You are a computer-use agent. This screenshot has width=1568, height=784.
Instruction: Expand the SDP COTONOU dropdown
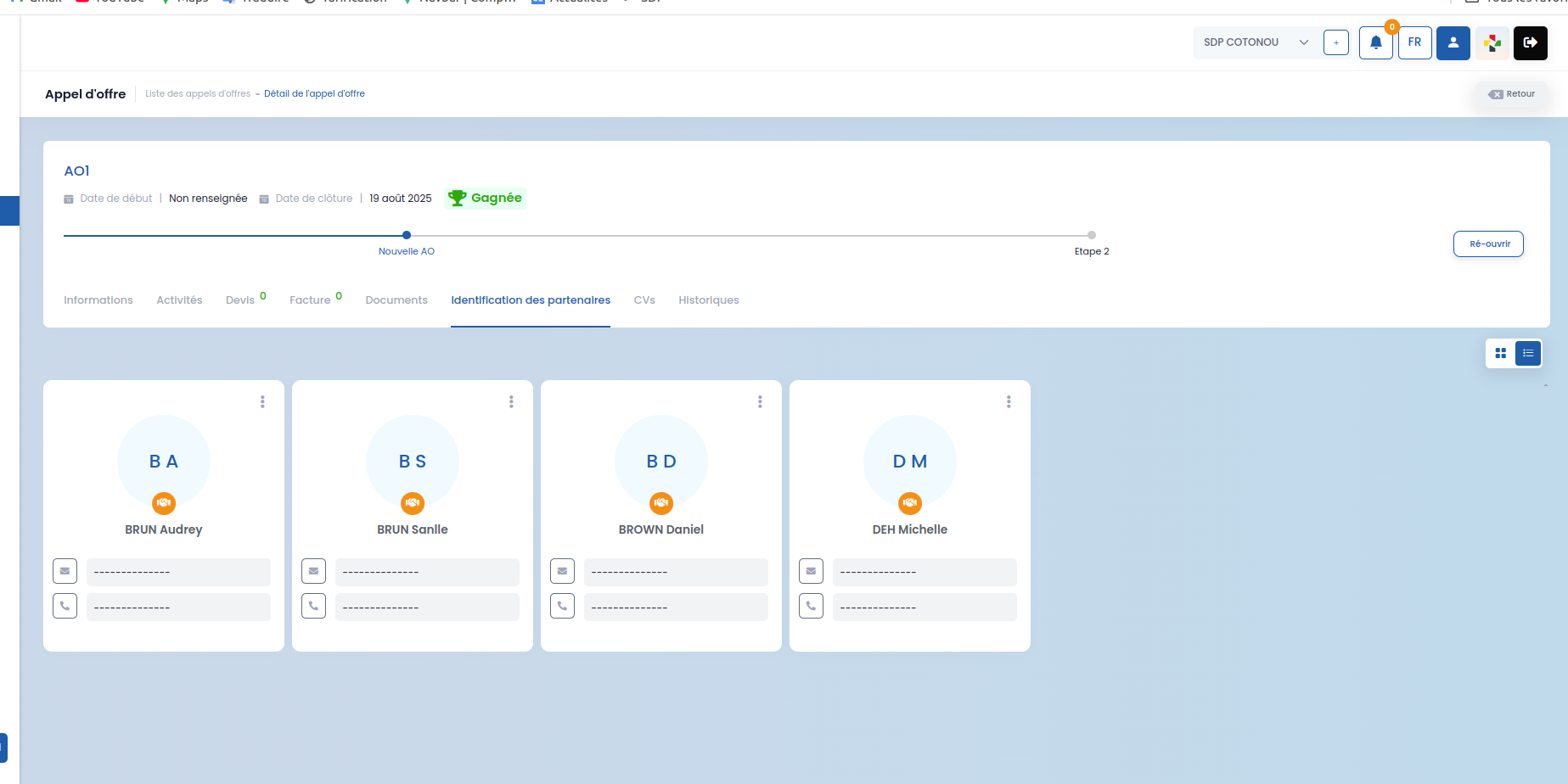(x=1256, y=42)
